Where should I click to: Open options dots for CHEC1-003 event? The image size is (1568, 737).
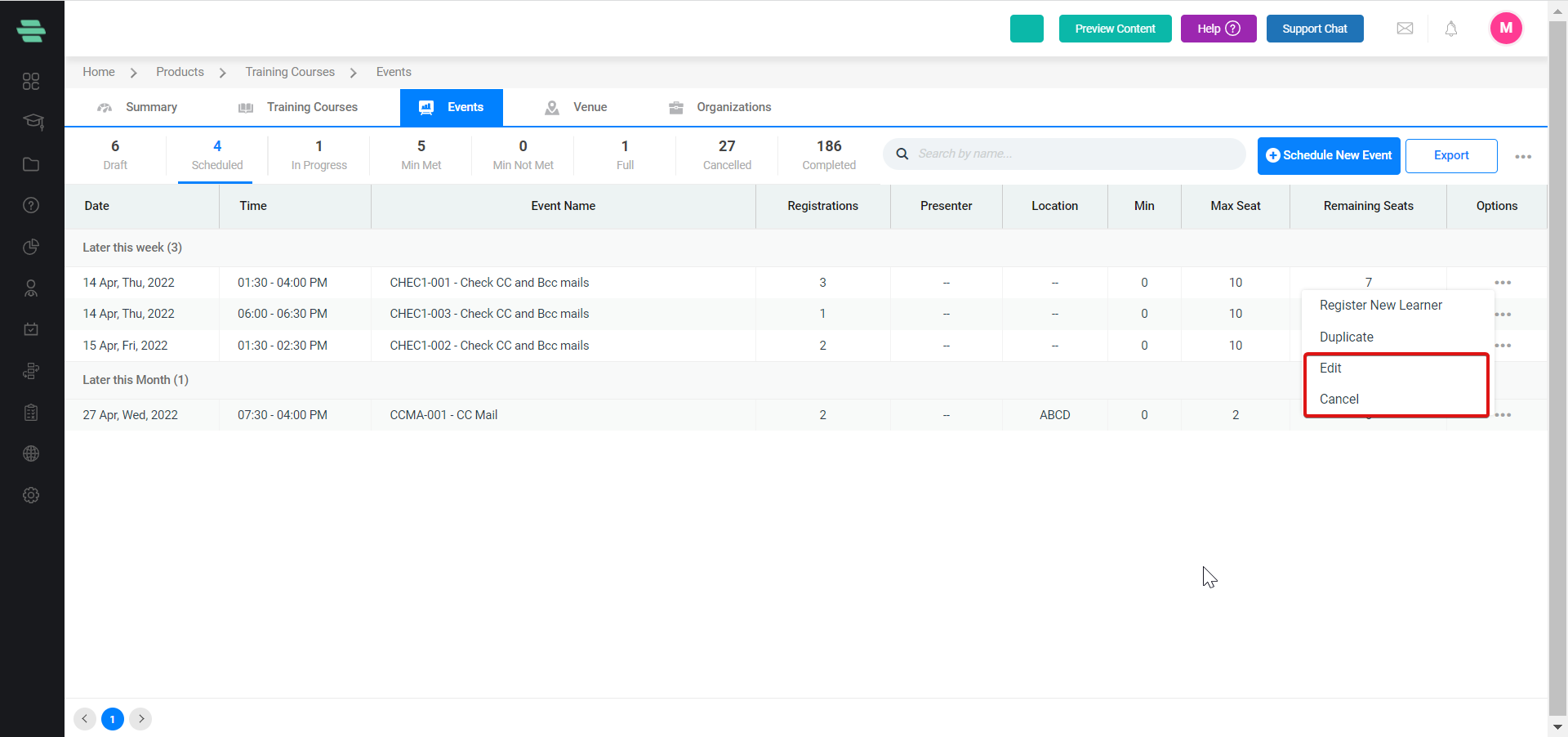[x=1503, y=315]
